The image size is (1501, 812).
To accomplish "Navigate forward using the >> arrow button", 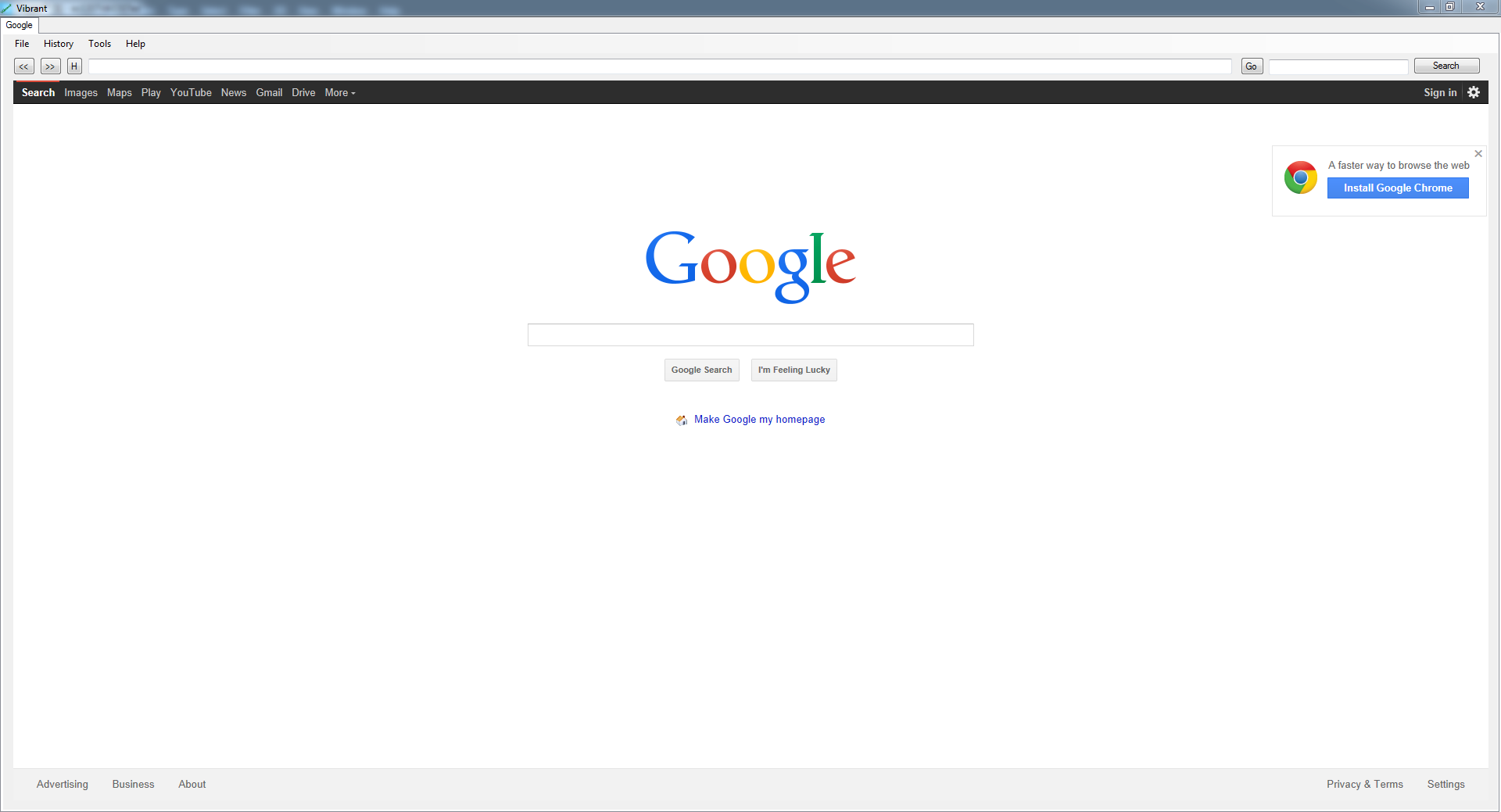I will pyautogui.click(x=49, y=66).
